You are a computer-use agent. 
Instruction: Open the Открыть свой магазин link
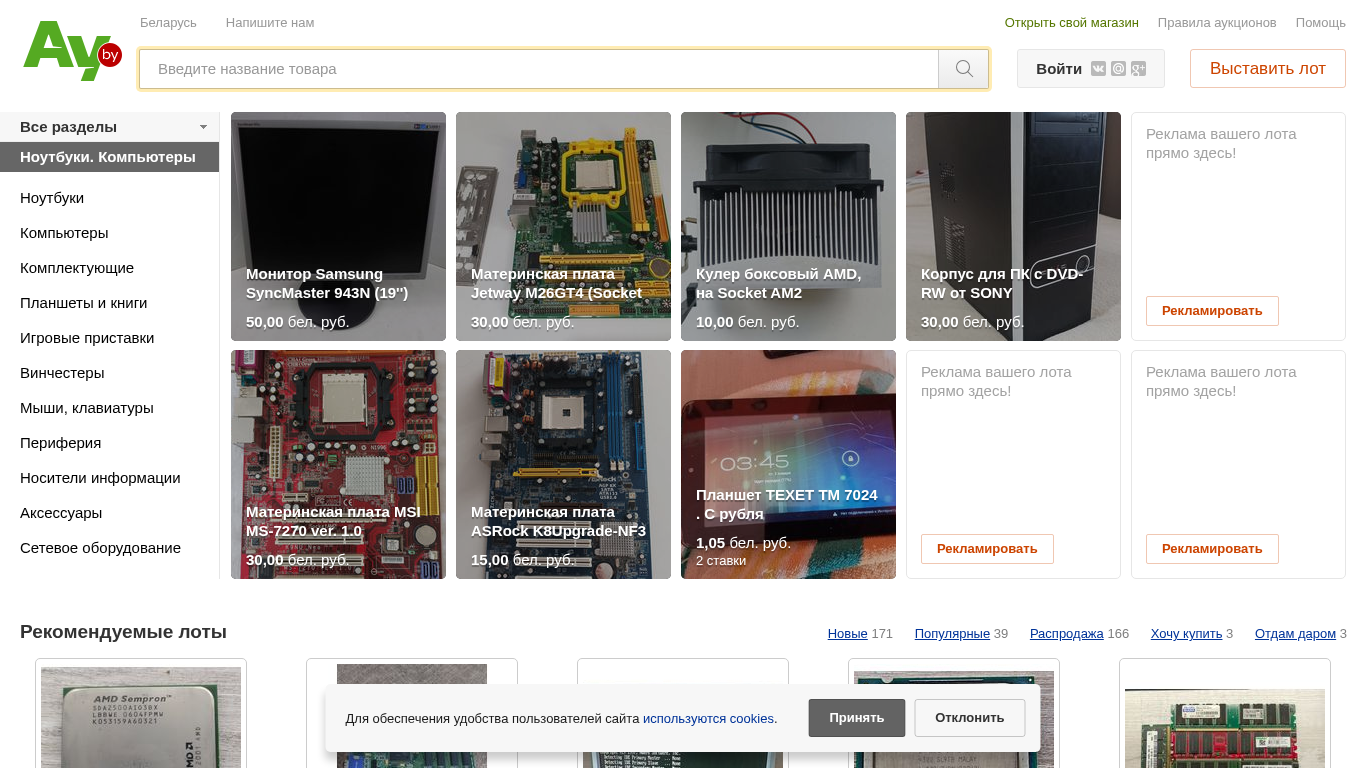[x=1071, y=22]
